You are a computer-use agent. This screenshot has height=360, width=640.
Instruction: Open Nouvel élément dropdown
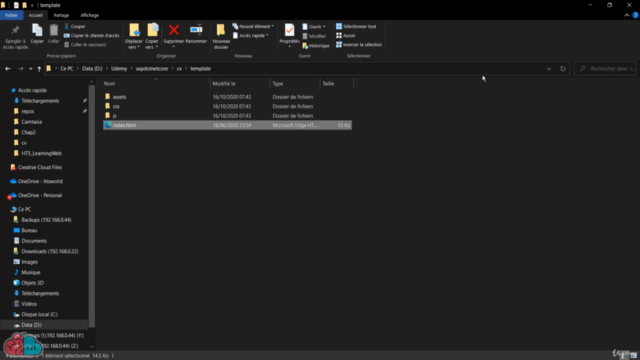(253, 26)
